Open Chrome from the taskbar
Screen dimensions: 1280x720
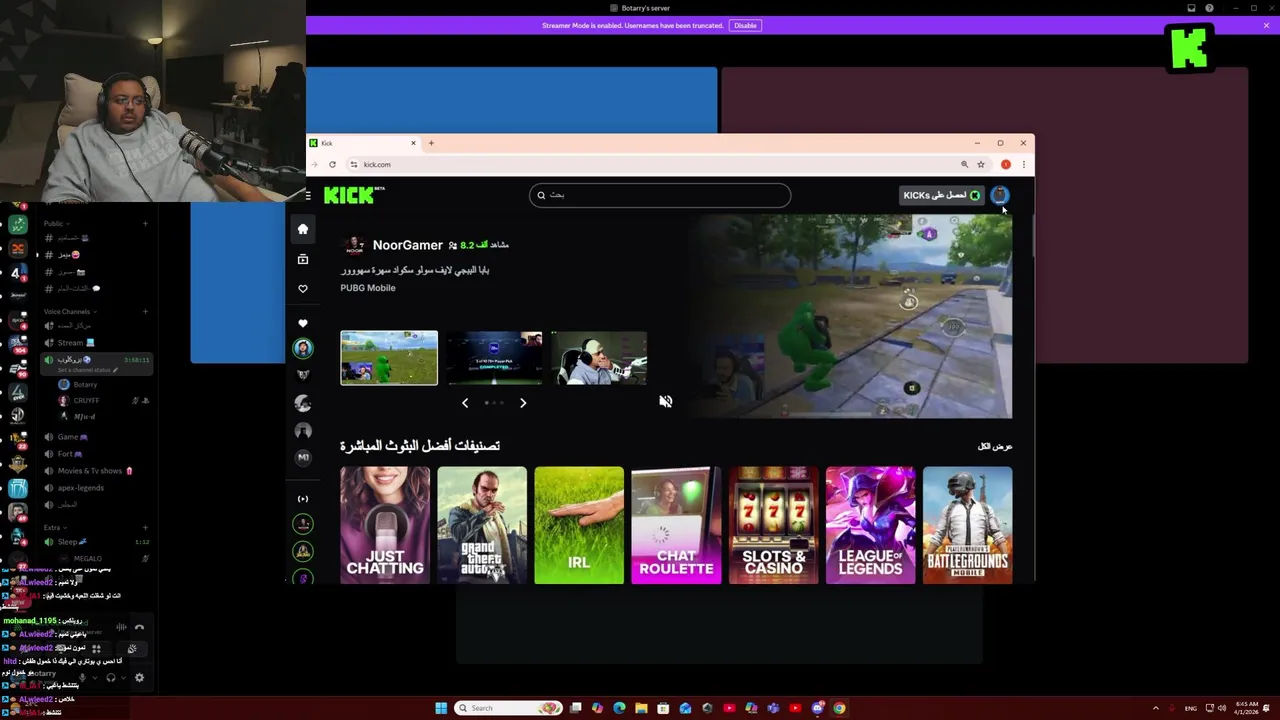(839, 708)
